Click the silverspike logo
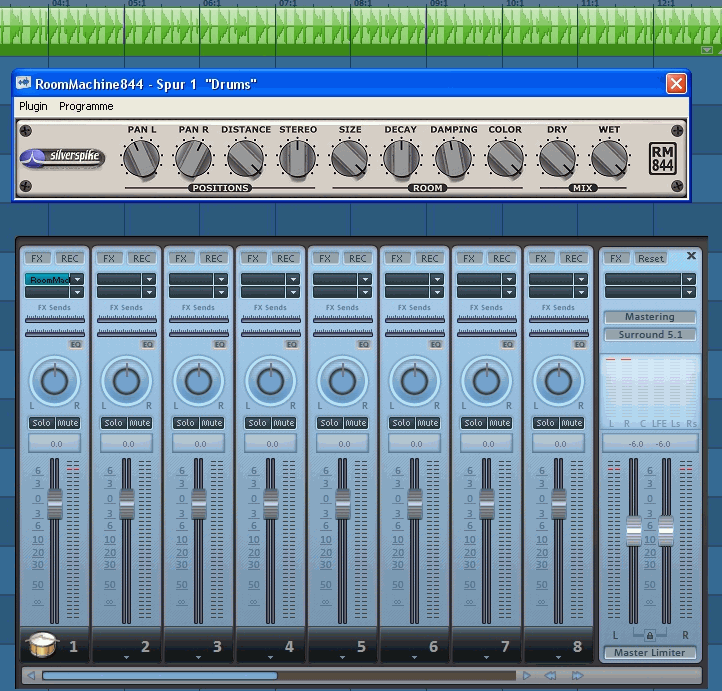Image resolution: width=722 pixels, height=691 pixels. pos(63,158)
